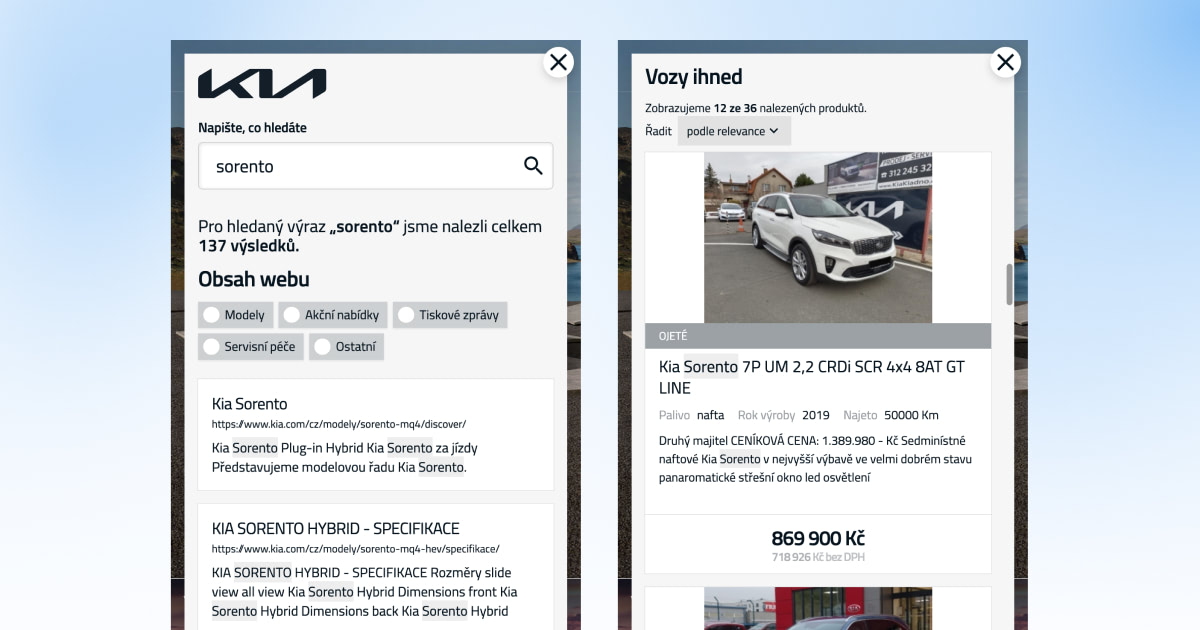
Task: Click the search field containing 'sorento'
Action: point(375,166)
